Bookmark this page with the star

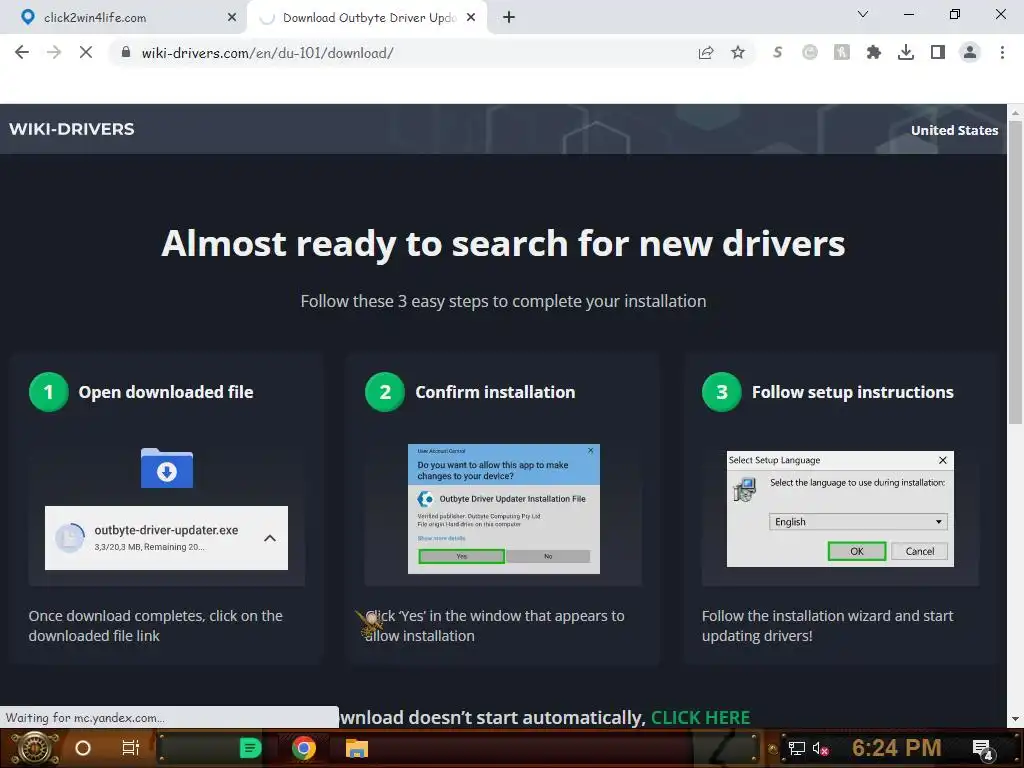coord(738,52)
